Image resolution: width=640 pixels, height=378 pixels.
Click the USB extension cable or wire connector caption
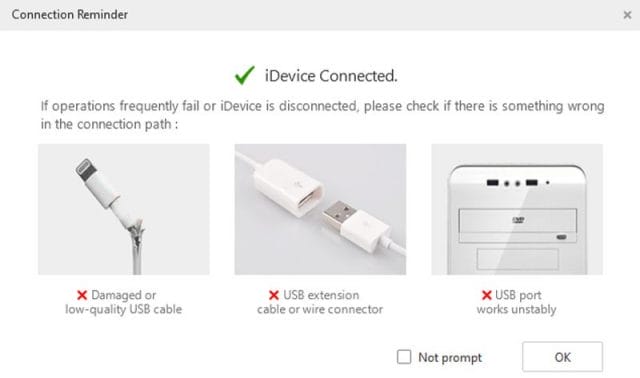[x=320, y=302]
